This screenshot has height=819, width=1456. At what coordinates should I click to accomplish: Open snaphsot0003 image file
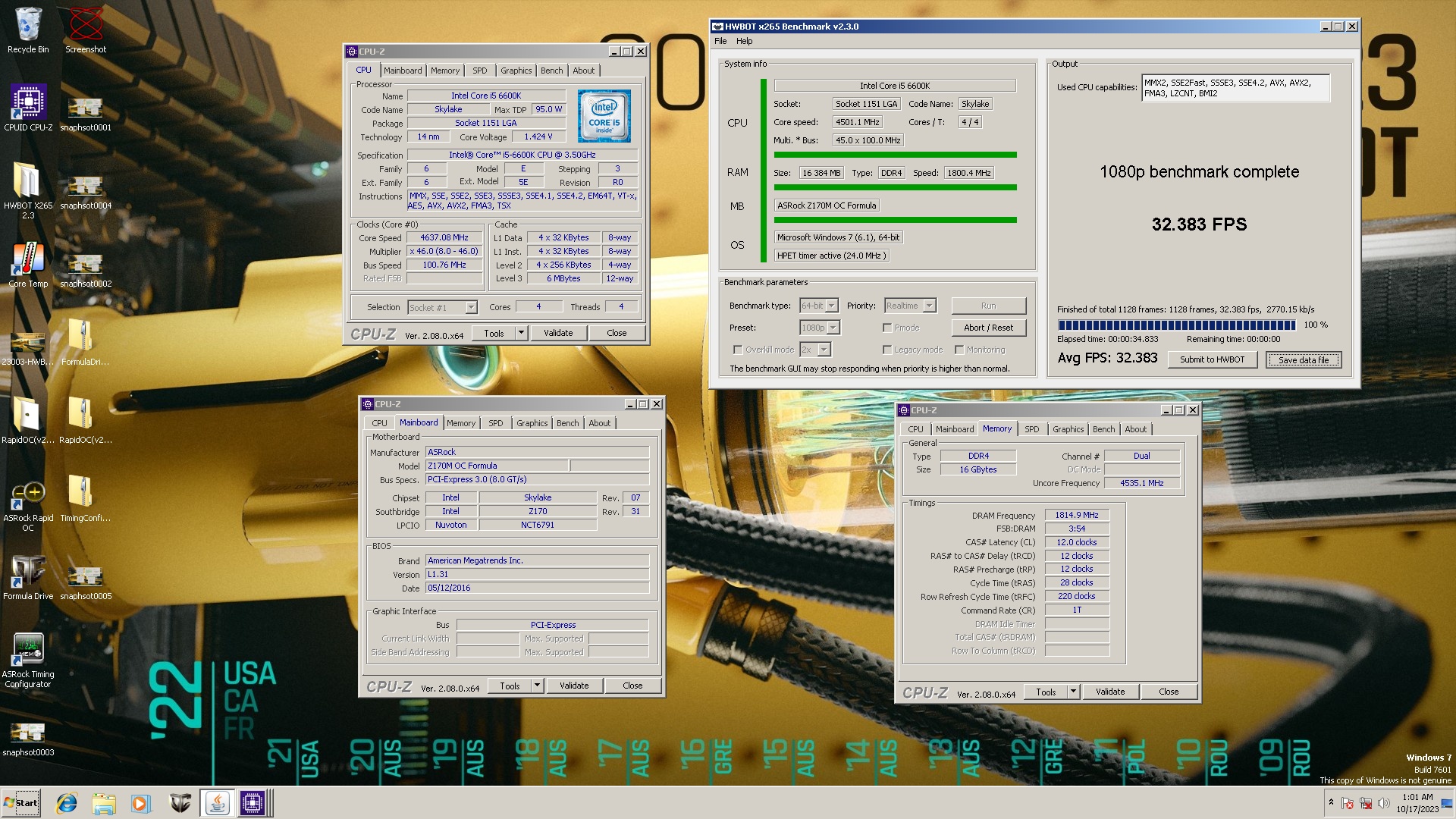28,739
